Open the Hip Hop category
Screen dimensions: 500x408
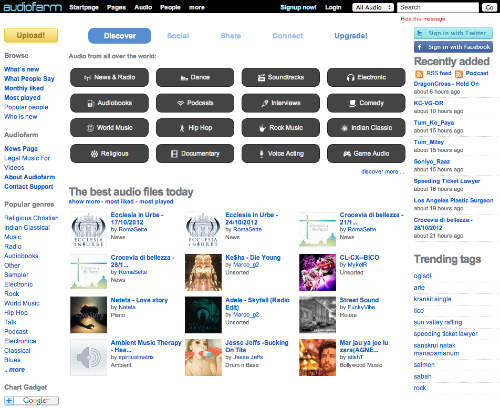195,128
